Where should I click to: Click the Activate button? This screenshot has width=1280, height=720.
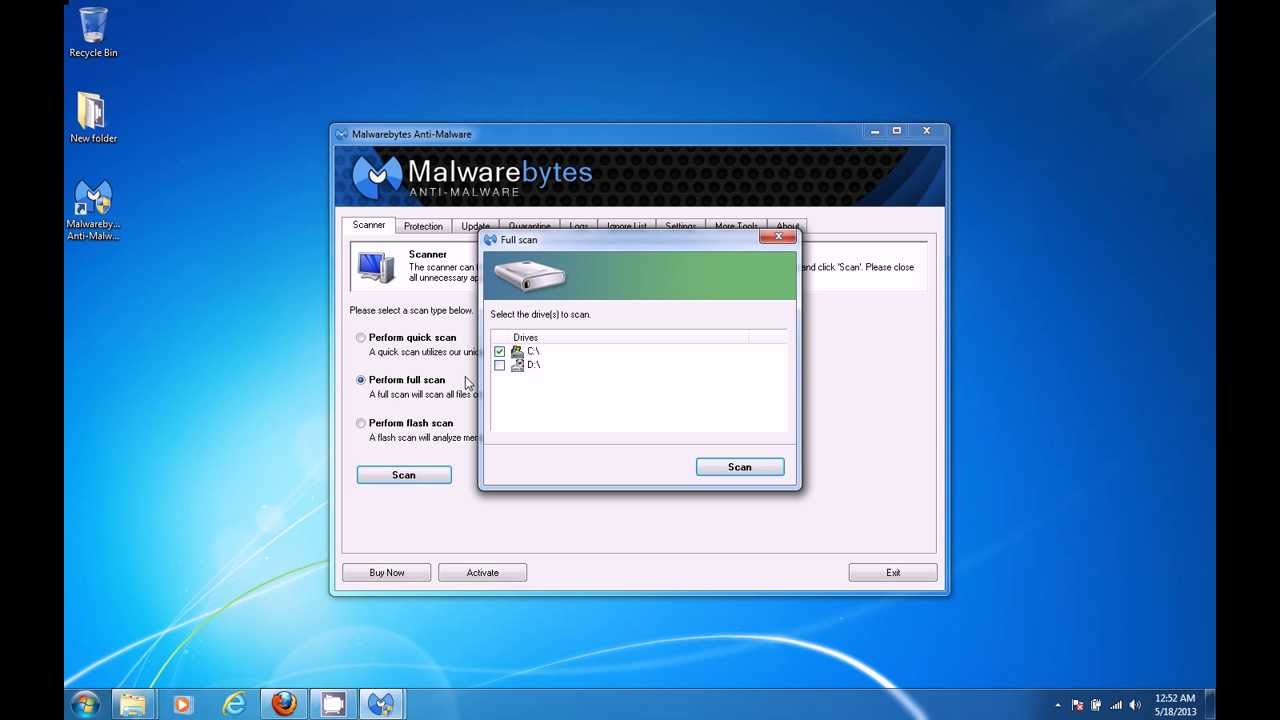[x=482, y=573]
